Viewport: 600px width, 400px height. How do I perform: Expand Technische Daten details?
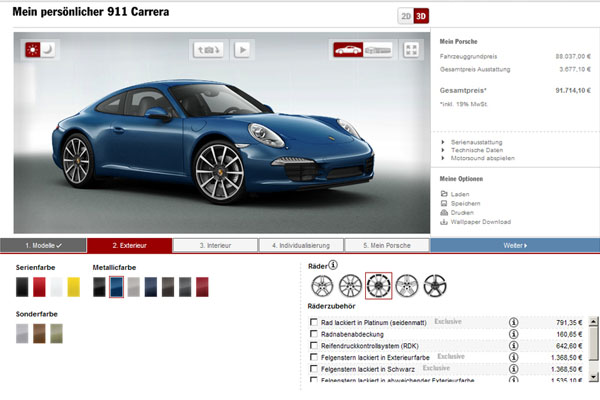click(x=474, y=150)
